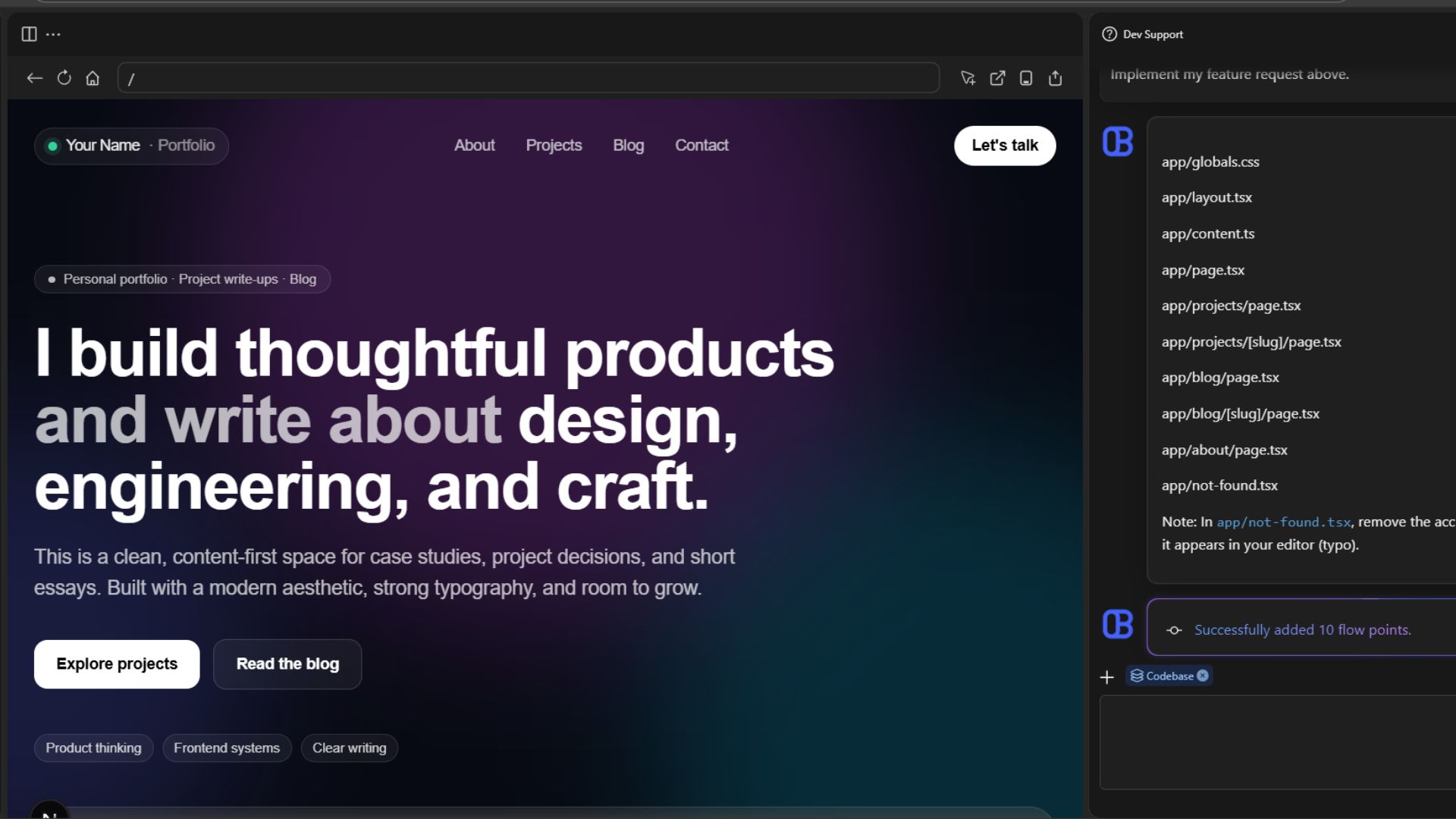Open preview in new window icon
The image size is (1456, 819).
click(x=997, y=78)
